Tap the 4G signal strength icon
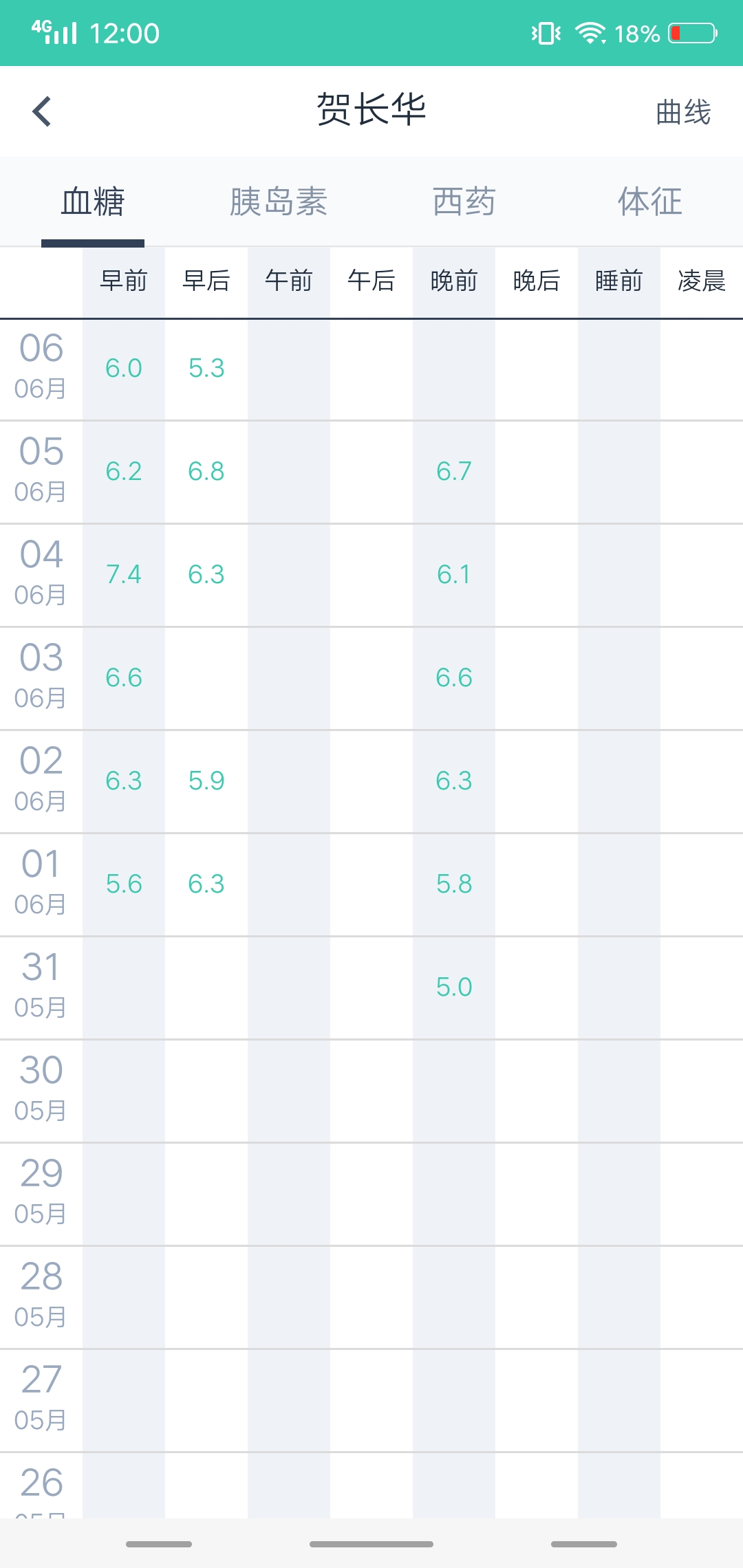 [54, 32]
